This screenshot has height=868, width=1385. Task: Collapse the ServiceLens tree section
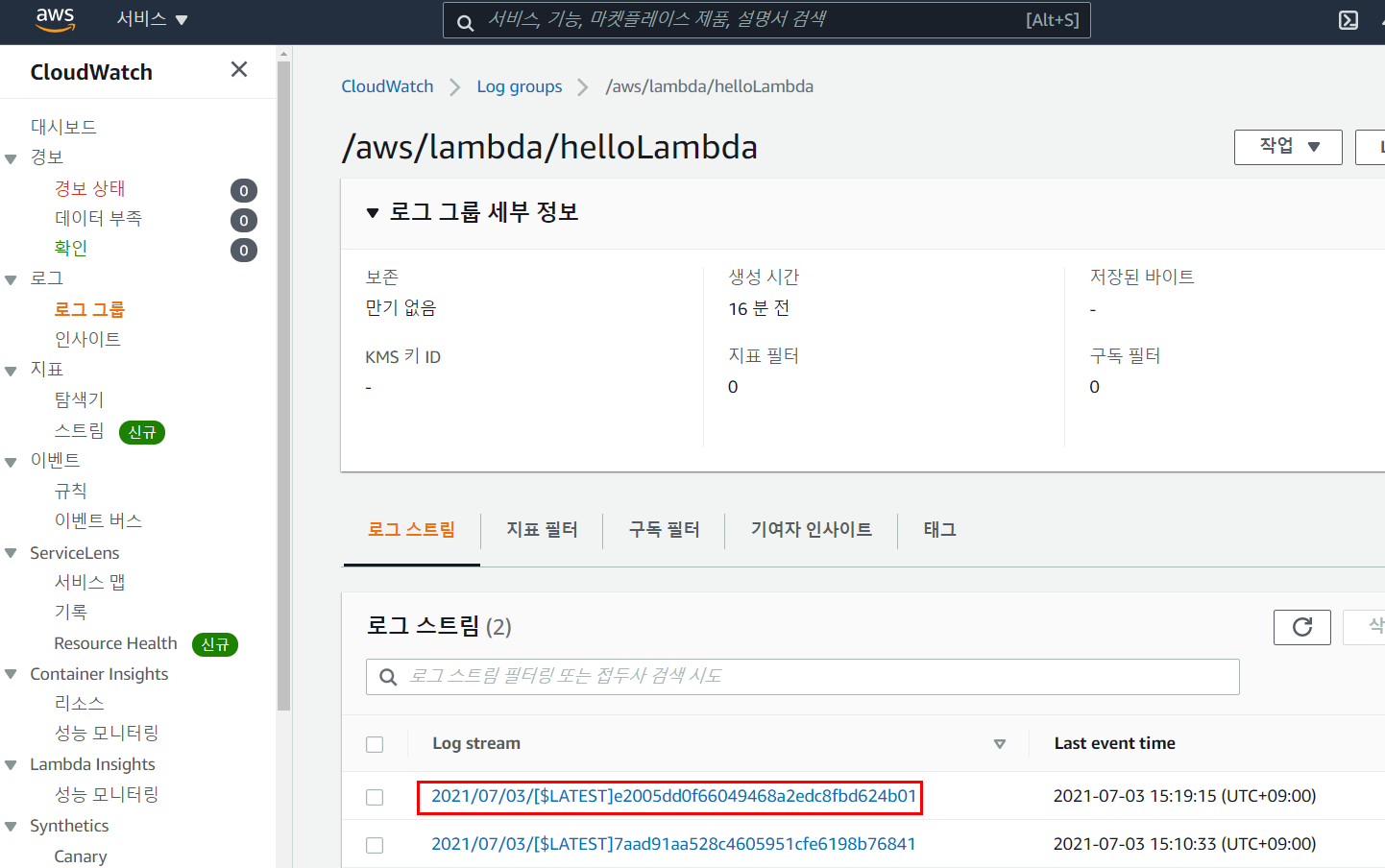12,553
